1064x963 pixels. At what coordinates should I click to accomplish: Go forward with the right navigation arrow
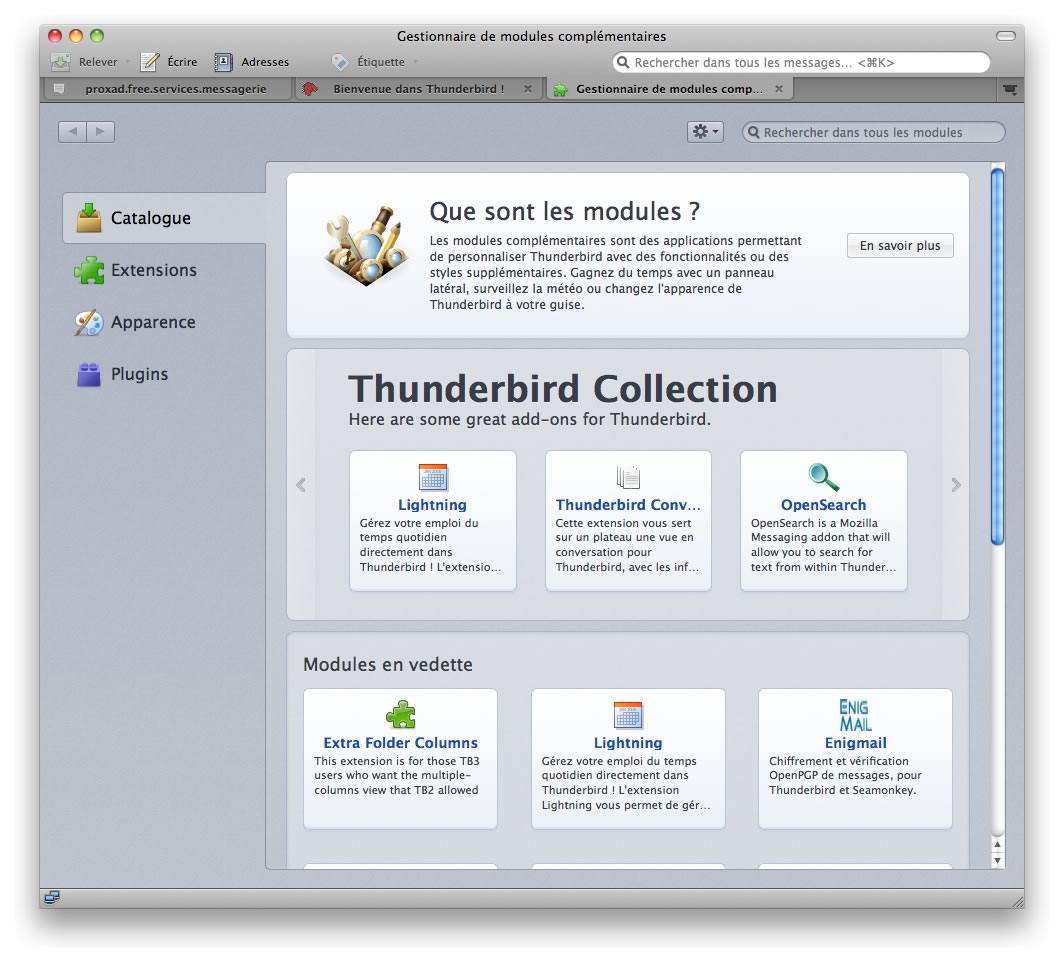[100, 132]
